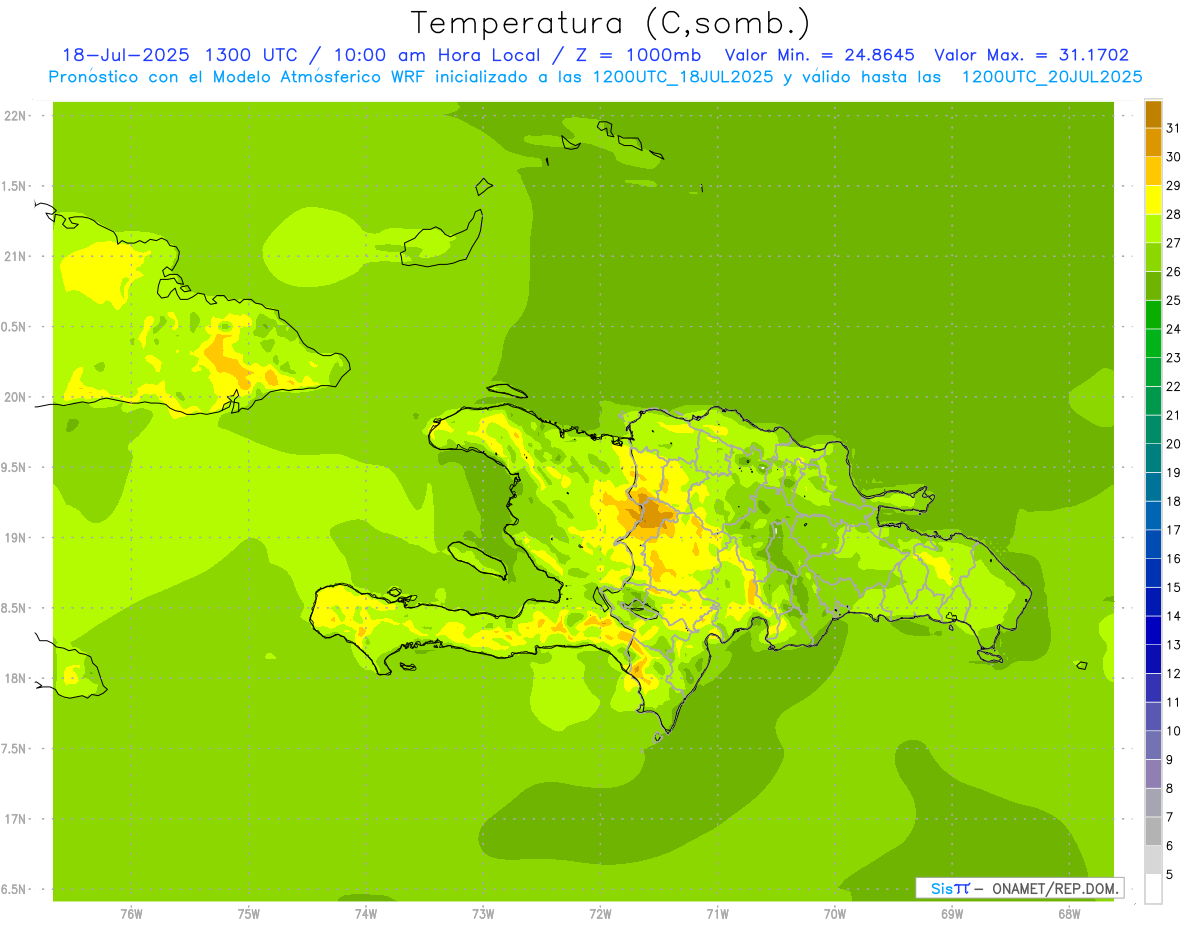Click the '8.5N' latitude axis label
Screen dimensions: 1200x927
(14, 608)
